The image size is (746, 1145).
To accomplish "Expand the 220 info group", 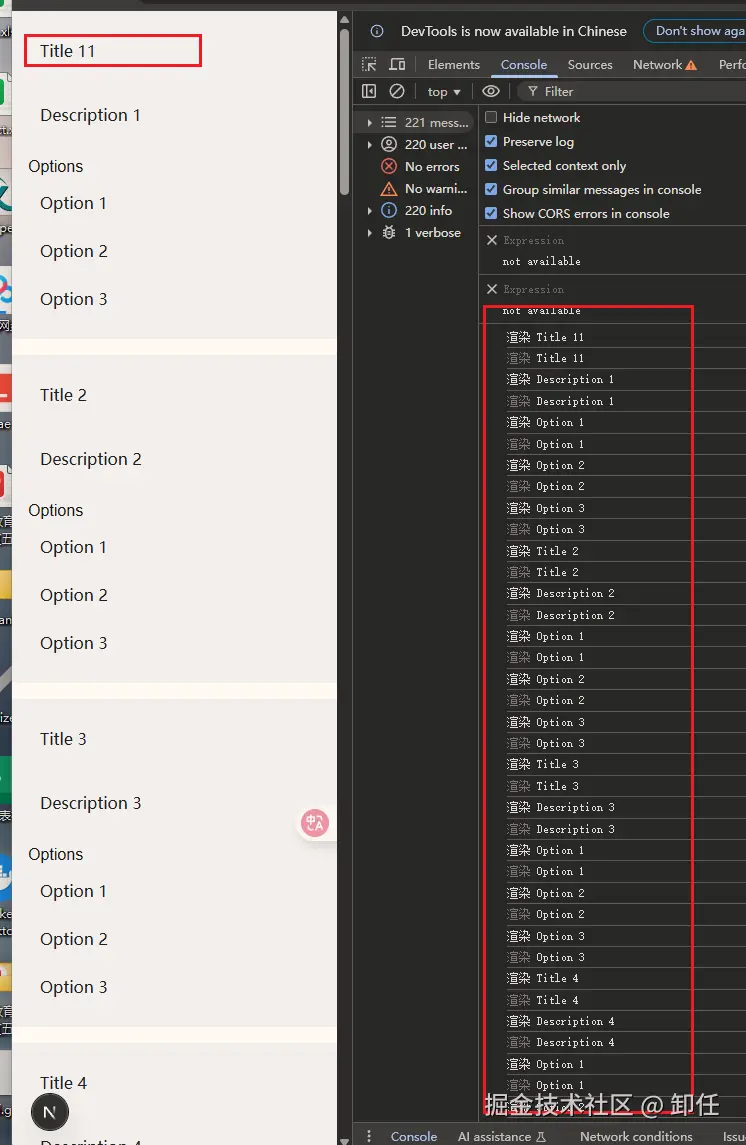I will (370, 211).
